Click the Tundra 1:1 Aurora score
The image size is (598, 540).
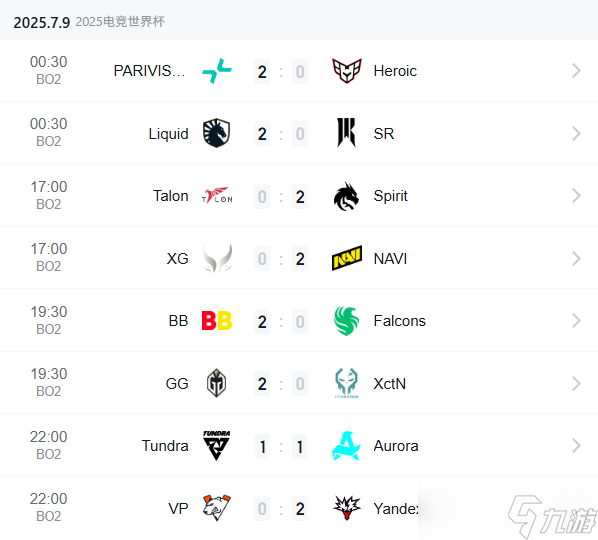pos(281,447)
